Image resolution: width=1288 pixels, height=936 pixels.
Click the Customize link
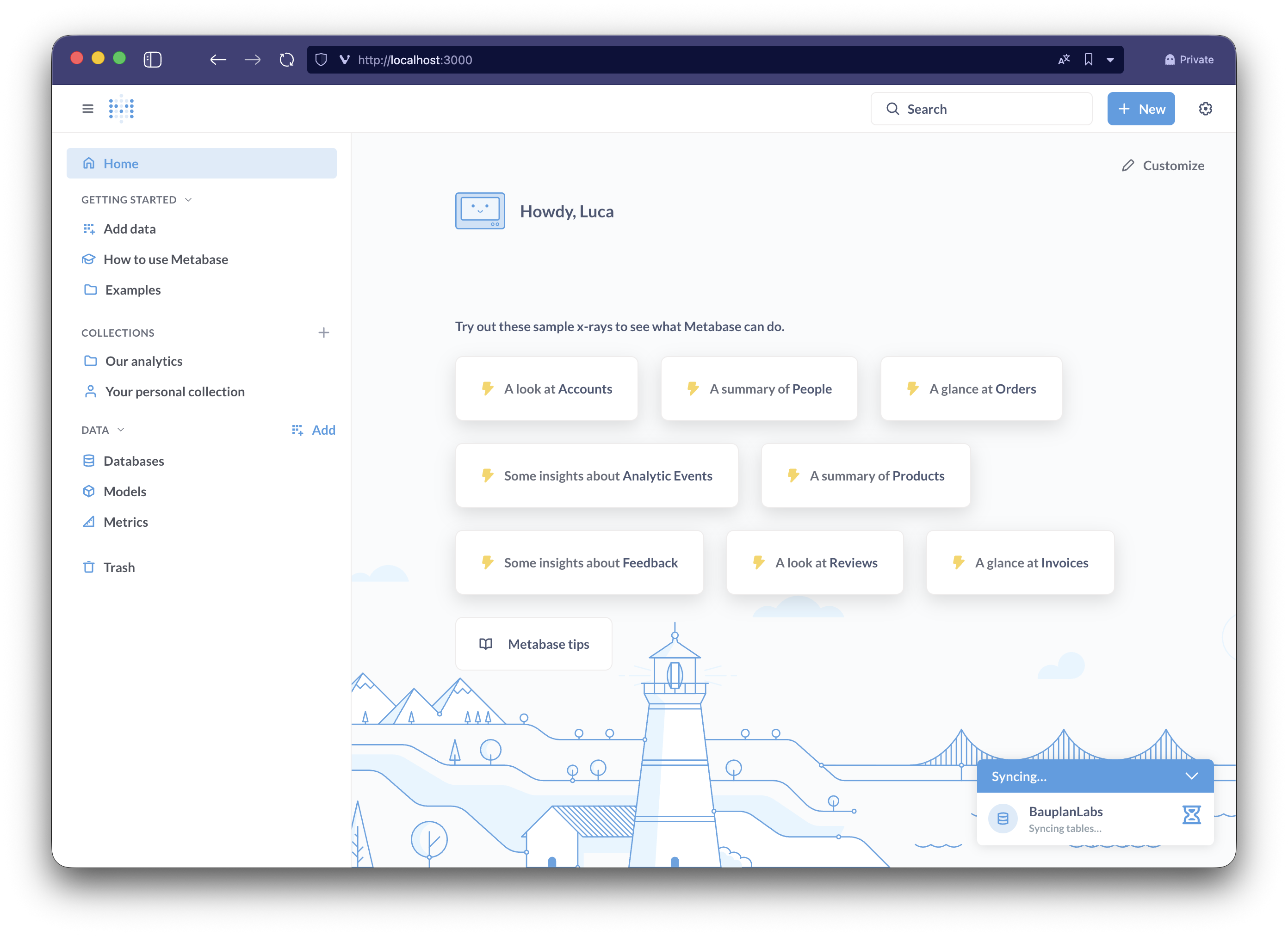pos(1163,165)
